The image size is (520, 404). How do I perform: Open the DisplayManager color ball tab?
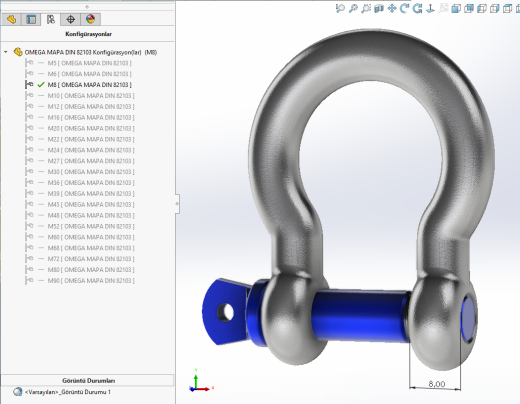[x=90, y=19]
